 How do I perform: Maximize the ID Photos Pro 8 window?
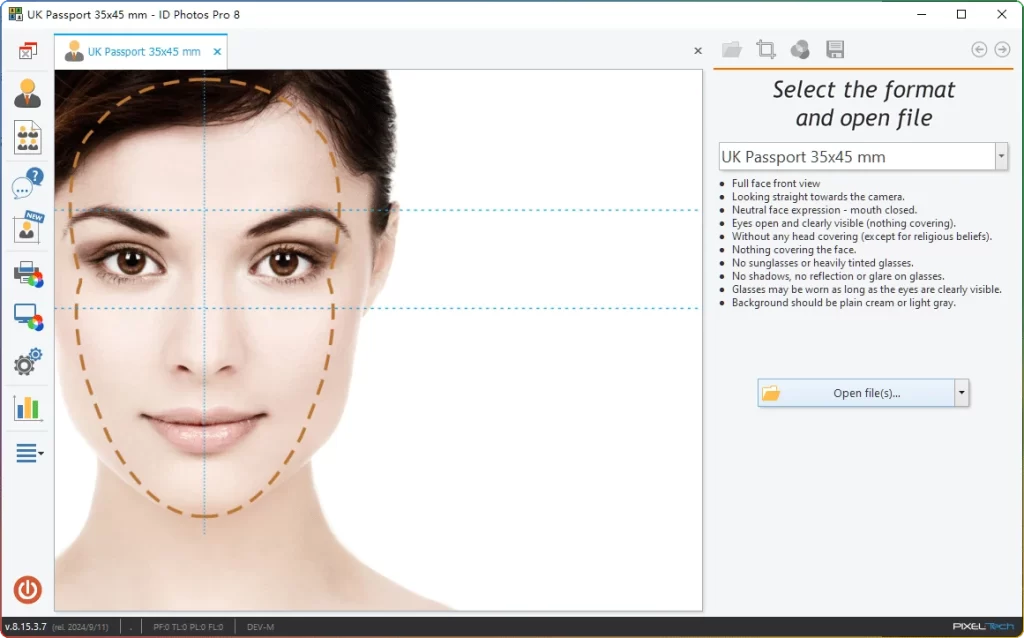961,14
